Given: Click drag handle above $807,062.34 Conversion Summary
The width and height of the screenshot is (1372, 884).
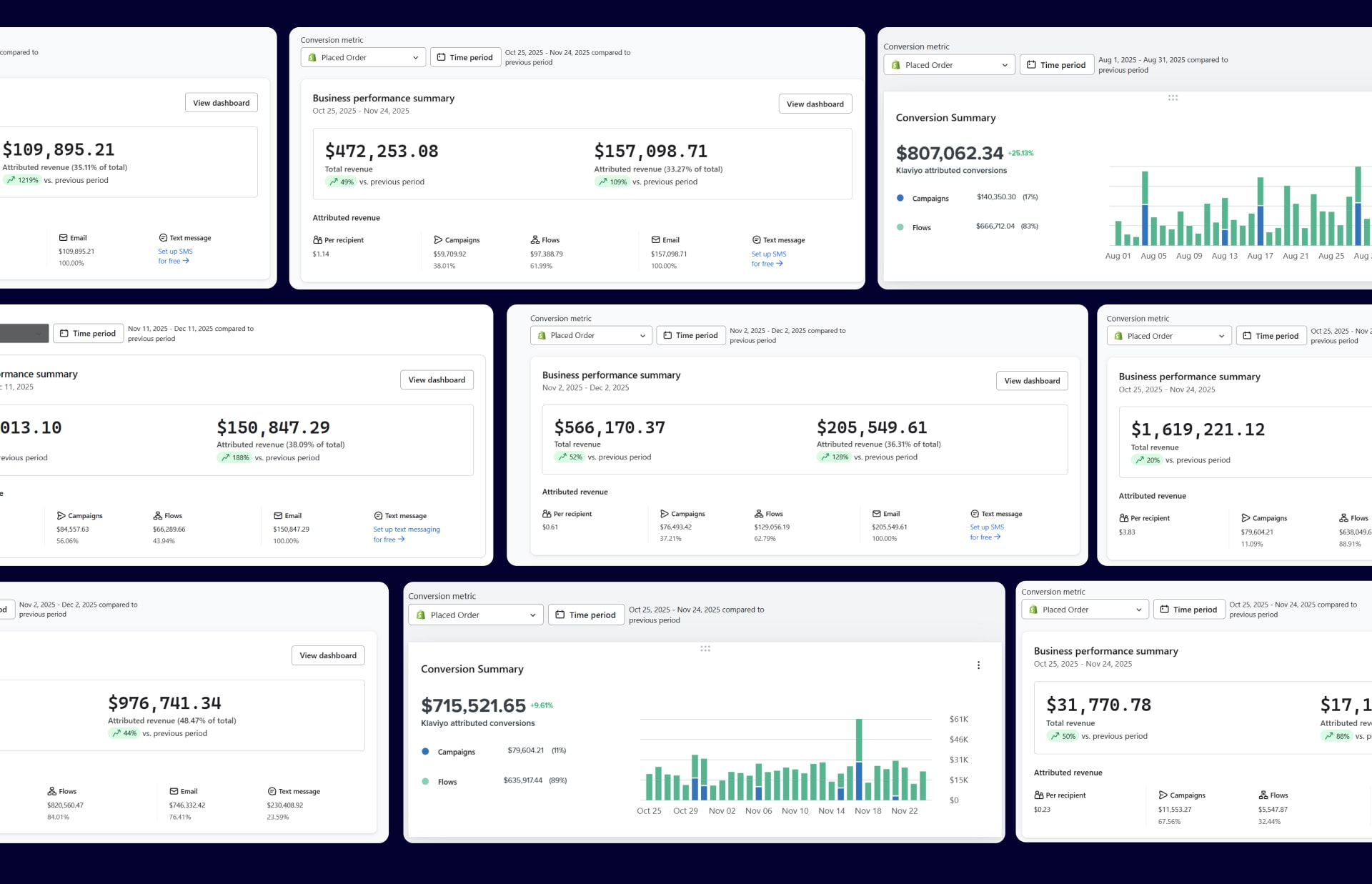Looking at the screenshot, I should click(x=1173, y=98).
